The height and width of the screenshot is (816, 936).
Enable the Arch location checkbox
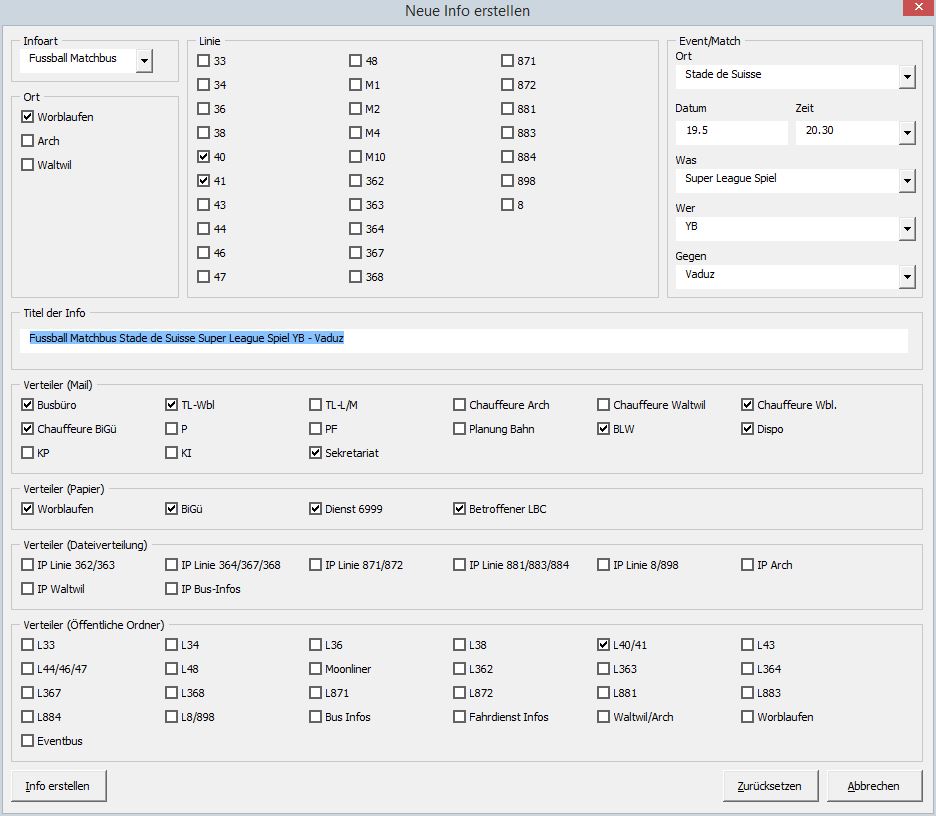(28, 141)
